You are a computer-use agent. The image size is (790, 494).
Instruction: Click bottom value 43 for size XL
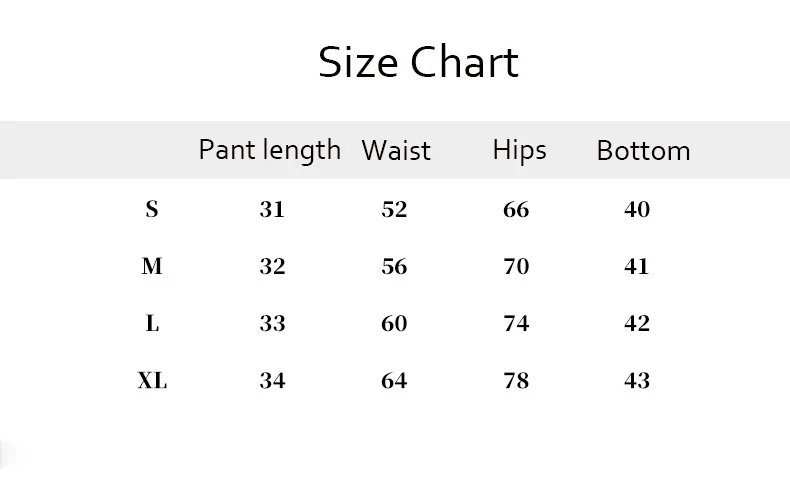click(637, 380)
